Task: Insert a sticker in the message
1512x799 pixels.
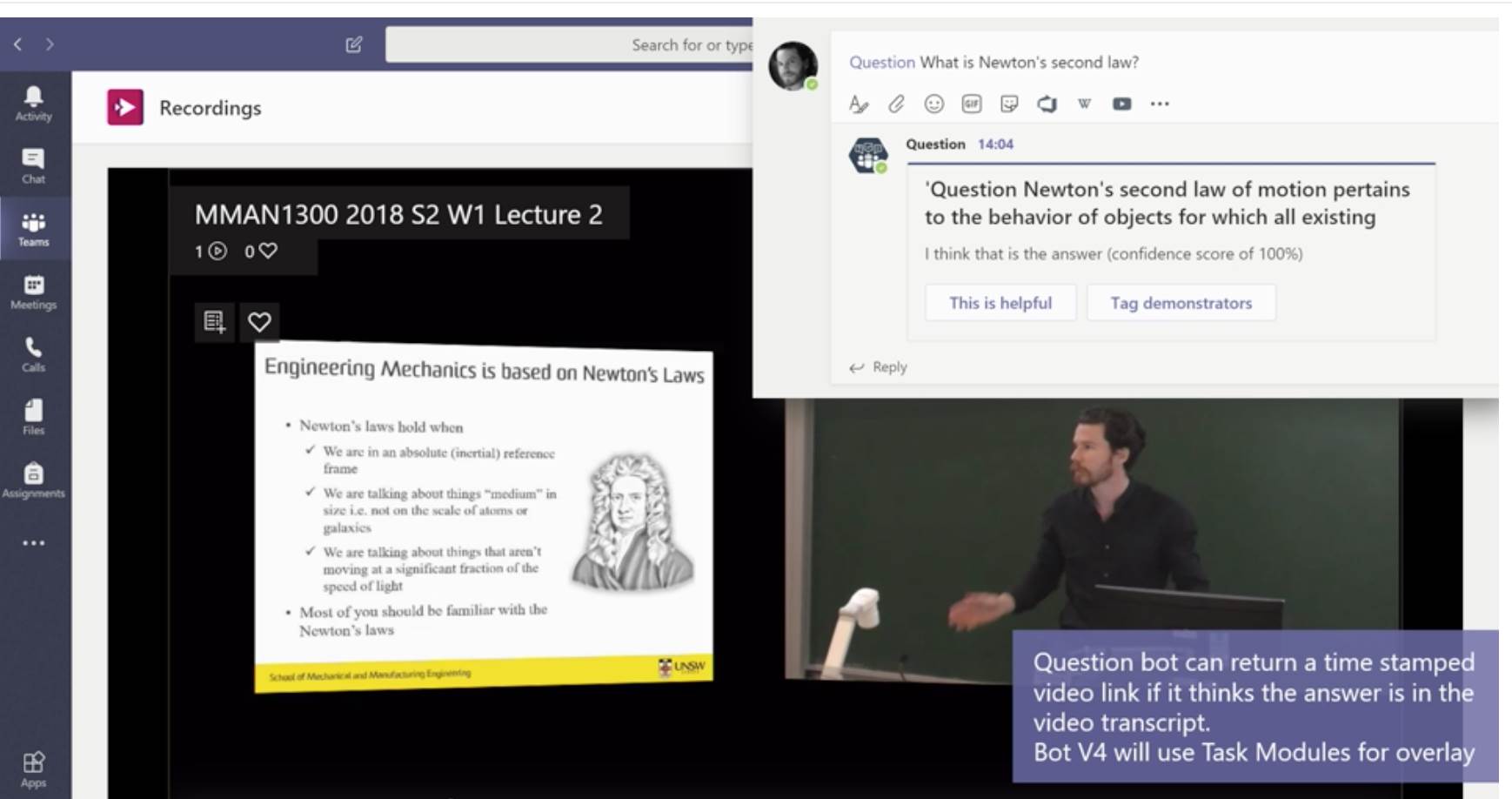Action: pos(1009,104)
